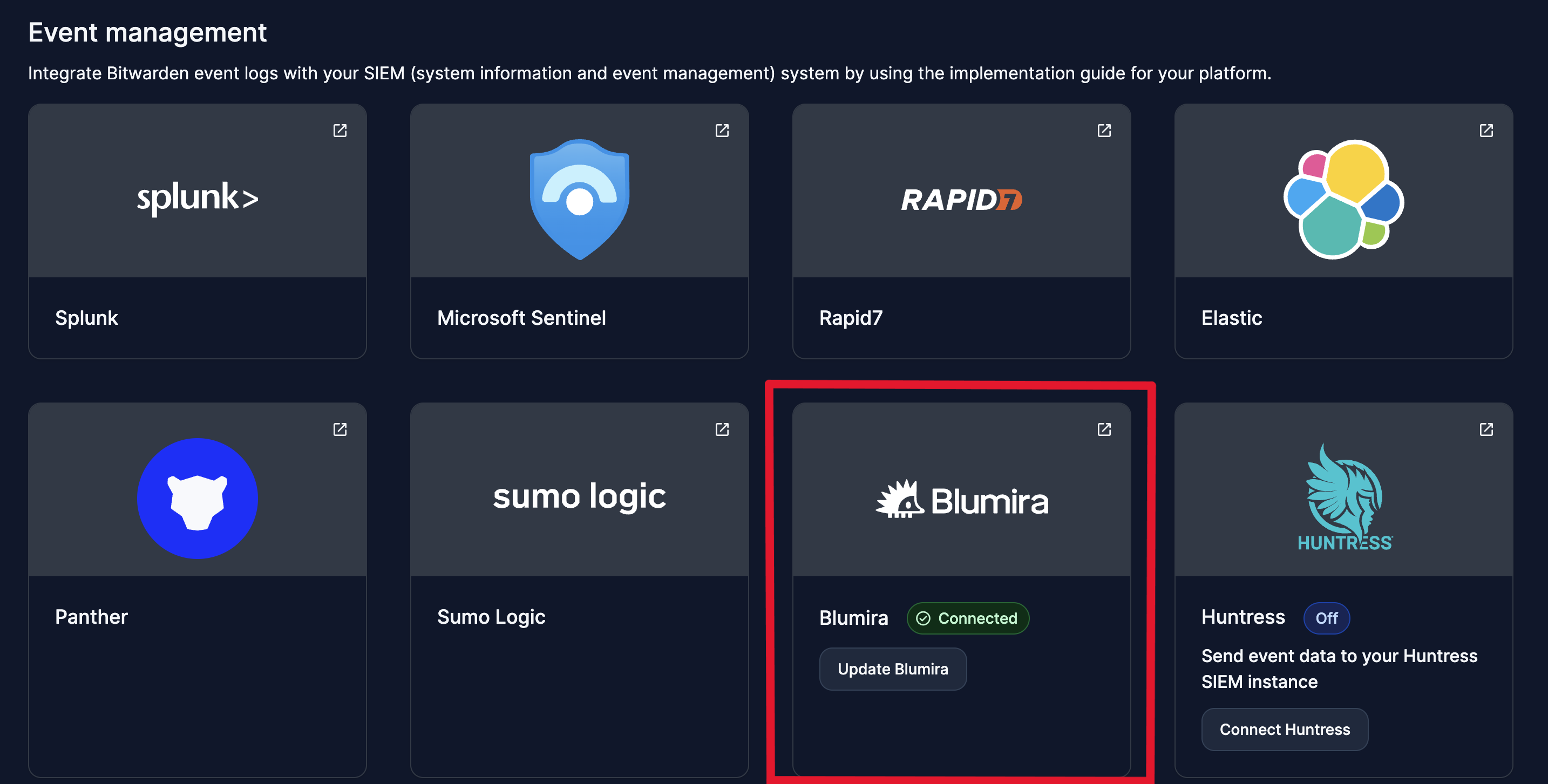The image size is (1548, 784).
Task: Open Blumira card's external link icon
Action: [x=1104, y=430]
